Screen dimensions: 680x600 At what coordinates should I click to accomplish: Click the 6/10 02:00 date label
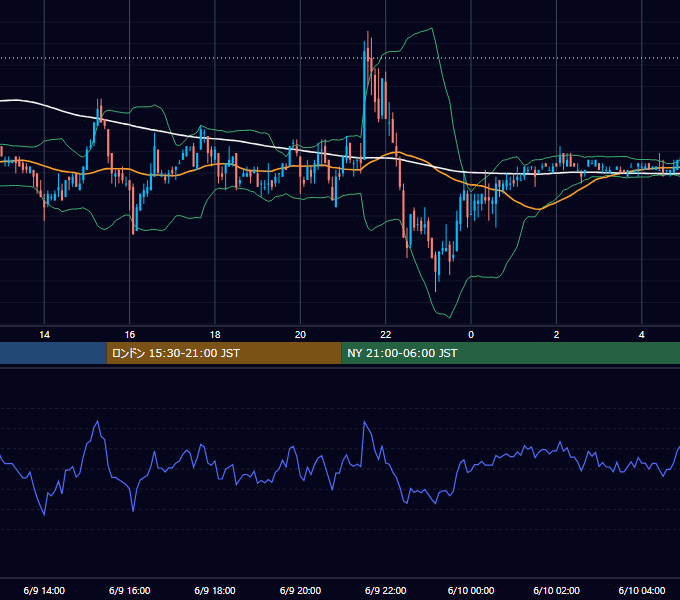pyautogui.click(x=556, y=590)
